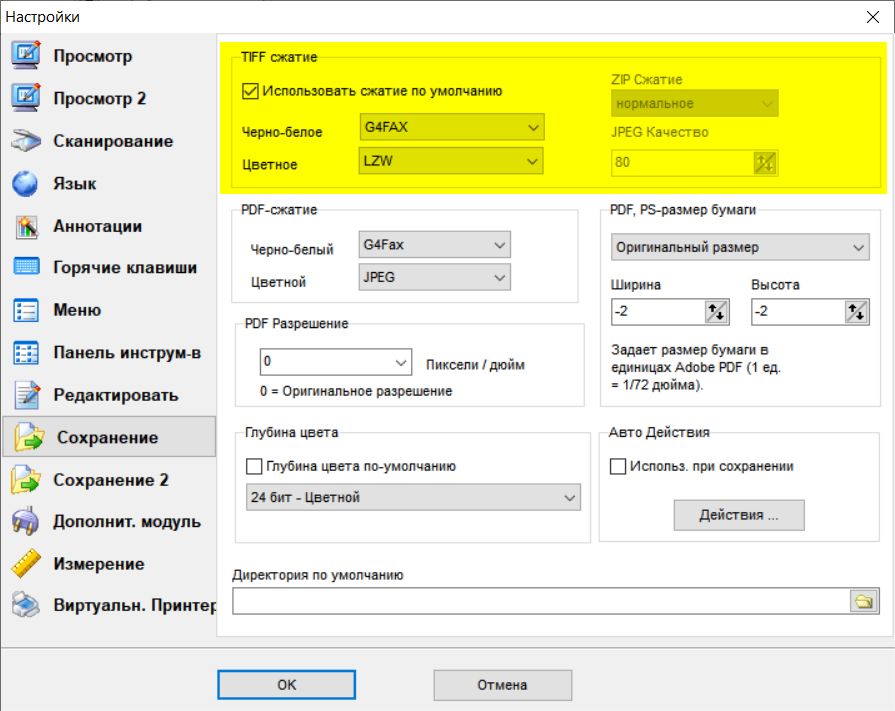Select the Сохранение 2 page
Viewport: 895px width, 711px height.
tap(111, 480)
